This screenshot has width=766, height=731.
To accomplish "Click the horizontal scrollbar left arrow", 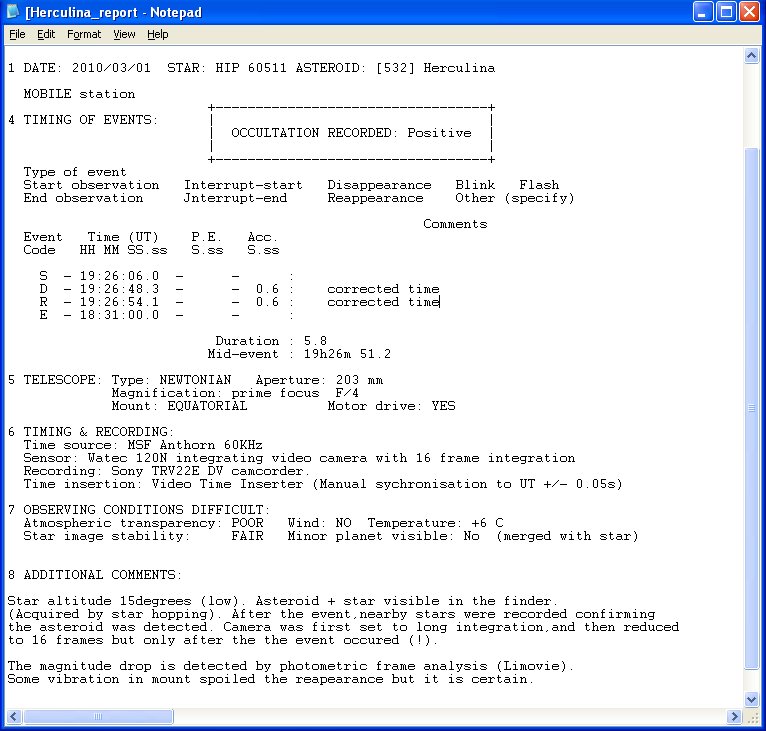I will [14, 717].
